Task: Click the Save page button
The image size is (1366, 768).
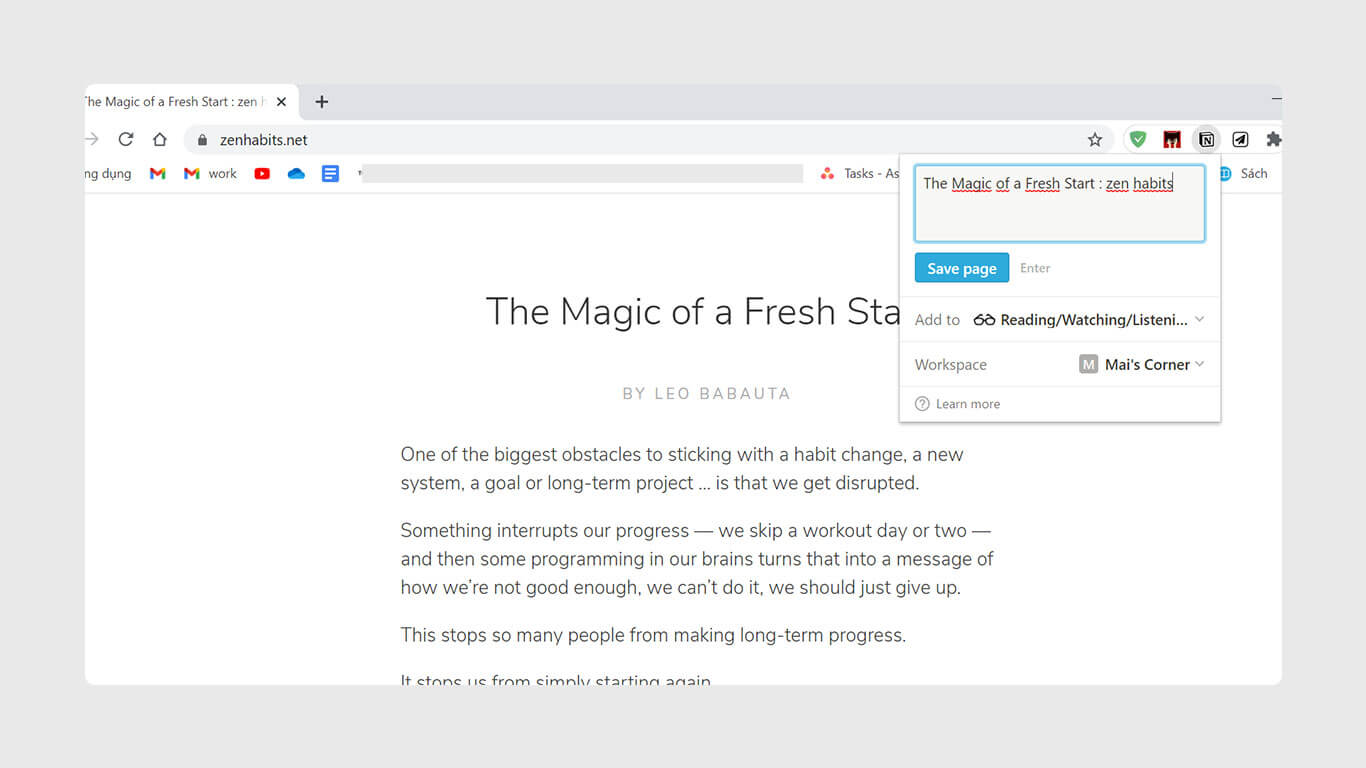Action: coord(961,268)
